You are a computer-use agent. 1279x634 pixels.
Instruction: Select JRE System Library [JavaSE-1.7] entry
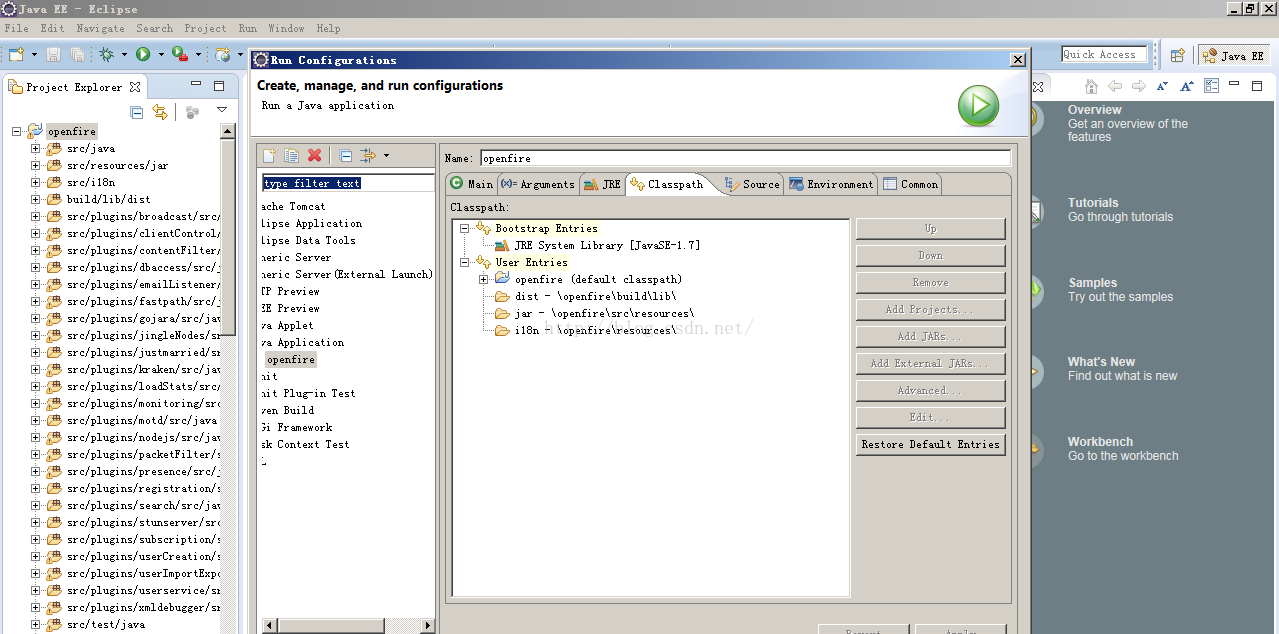click(597, 245)
